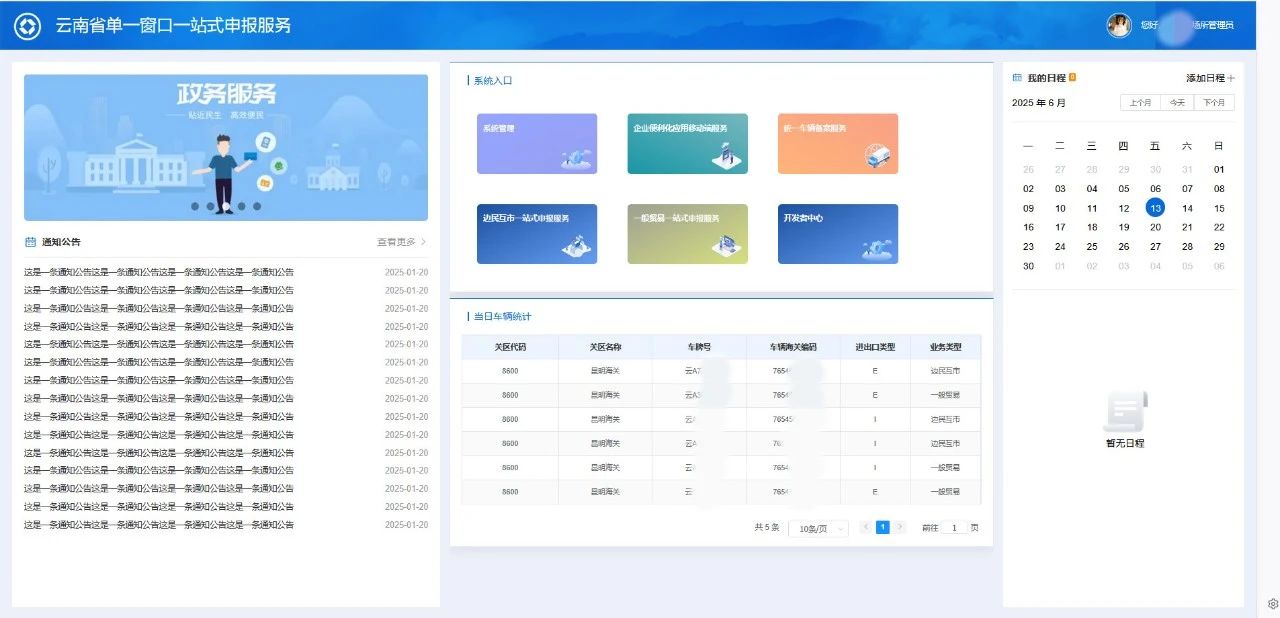This screenshot has width=1280, height=618.
Task: Open the orange vehicle filing service tile
Action: (x=838, y=144)
